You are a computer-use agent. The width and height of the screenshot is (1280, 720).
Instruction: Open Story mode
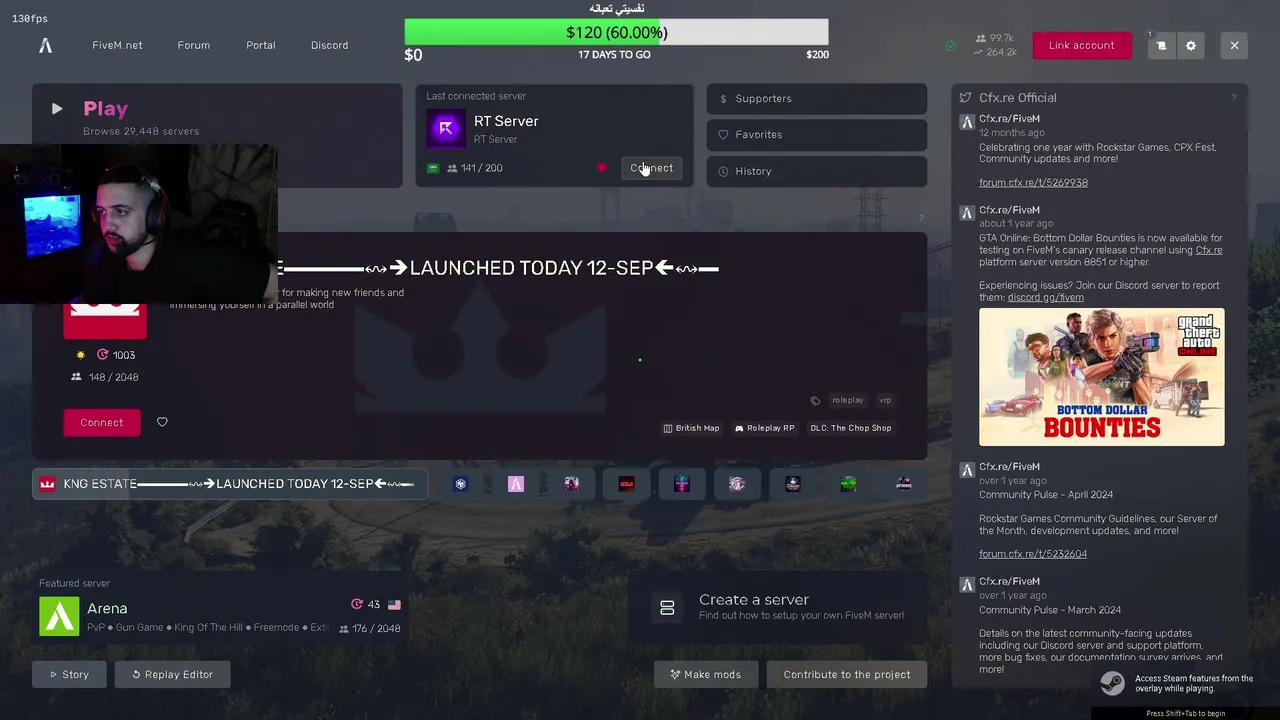pos(69,674)
